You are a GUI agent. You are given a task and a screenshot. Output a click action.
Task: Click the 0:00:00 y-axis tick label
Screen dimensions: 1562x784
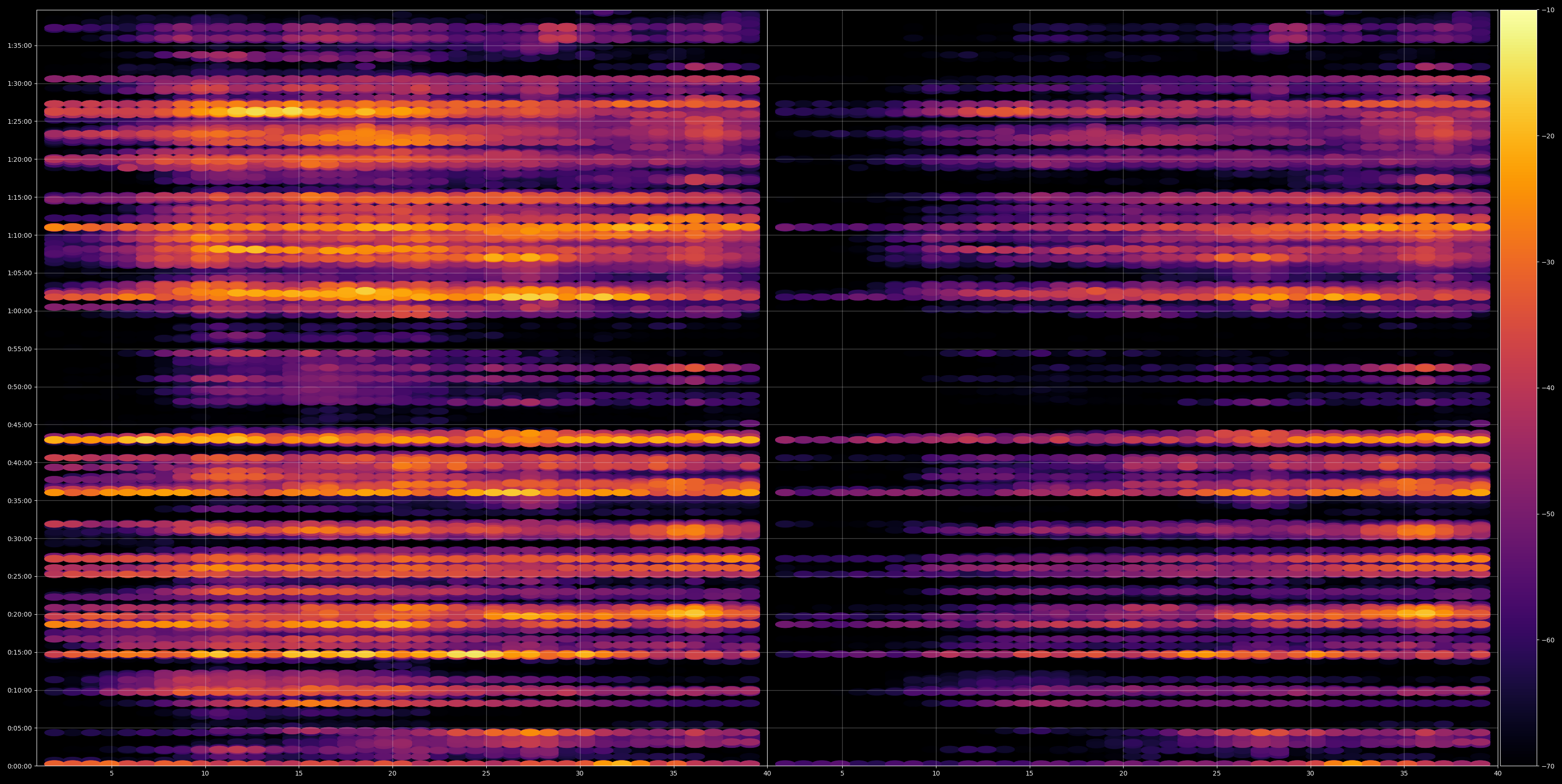click(x=19, y=766)
